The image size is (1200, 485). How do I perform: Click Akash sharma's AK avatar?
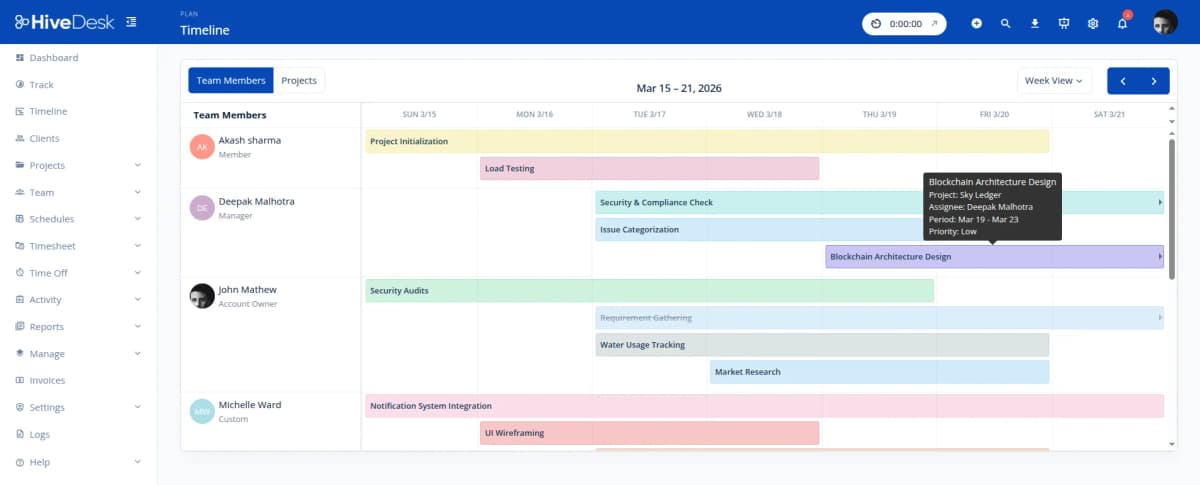point(202,147)
